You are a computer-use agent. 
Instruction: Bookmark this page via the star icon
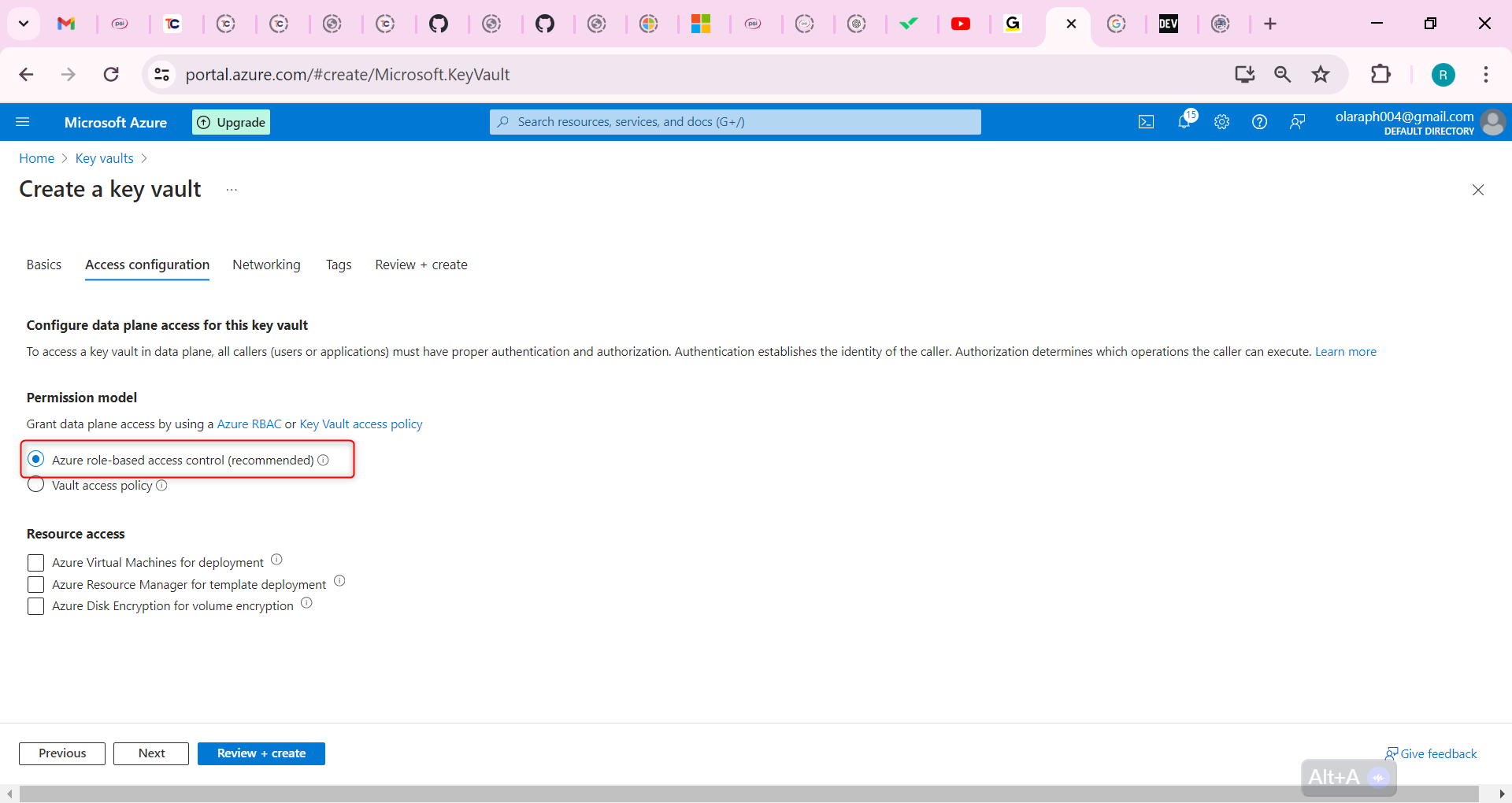1320,74
